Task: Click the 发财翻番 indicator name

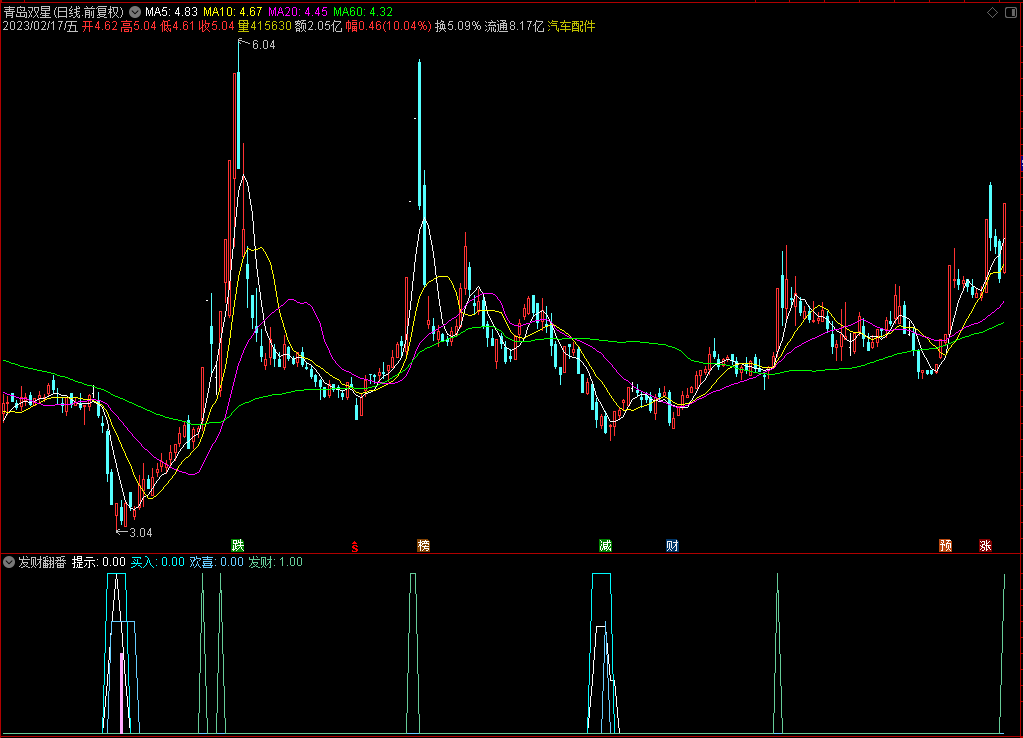Action: point(42,562)
